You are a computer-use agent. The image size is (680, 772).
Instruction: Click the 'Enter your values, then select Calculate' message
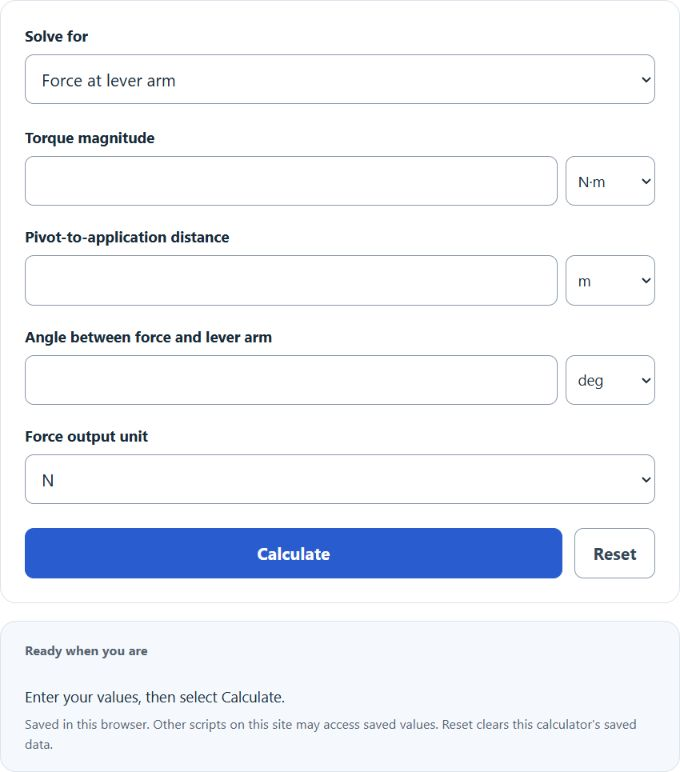(155, 697)
